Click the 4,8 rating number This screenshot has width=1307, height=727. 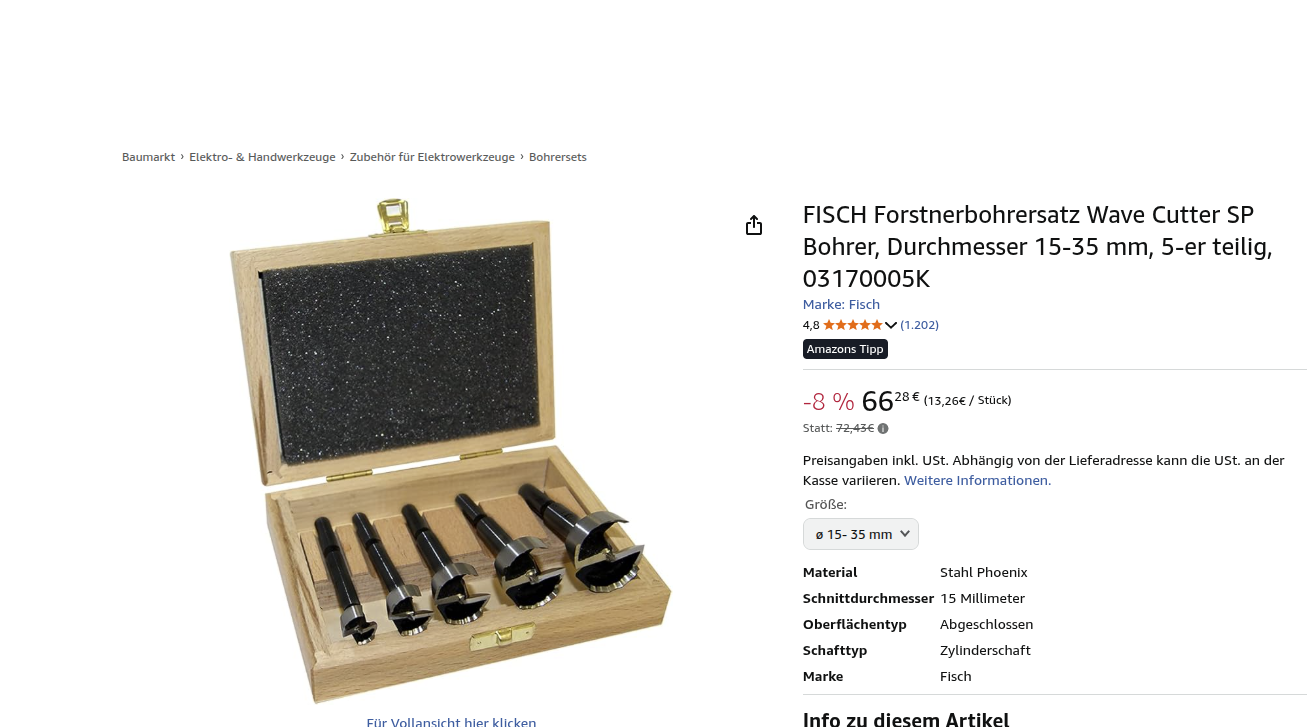[x=811, y=325]
